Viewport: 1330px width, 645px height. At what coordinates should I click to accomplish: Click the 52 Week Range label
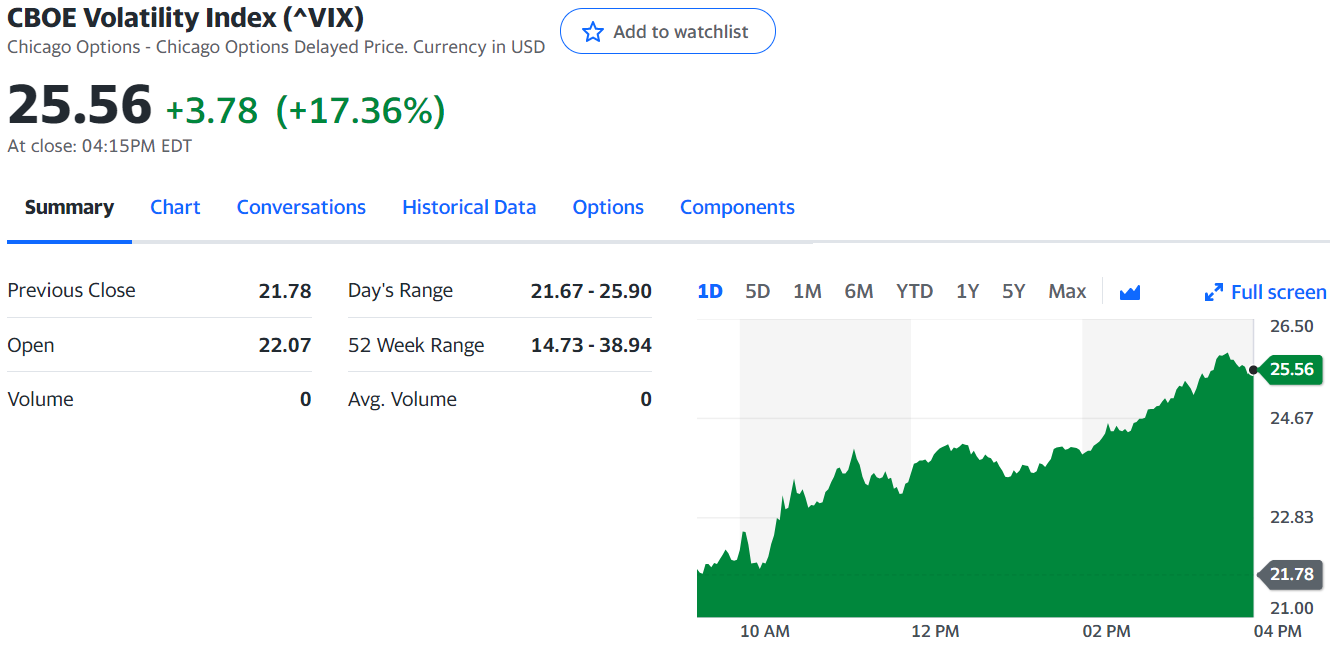(416, 345)
